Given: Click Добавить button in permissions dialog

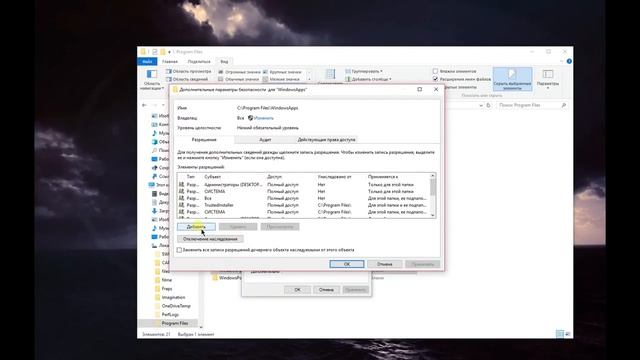Looking at the screenshot, I should (196, 227).
